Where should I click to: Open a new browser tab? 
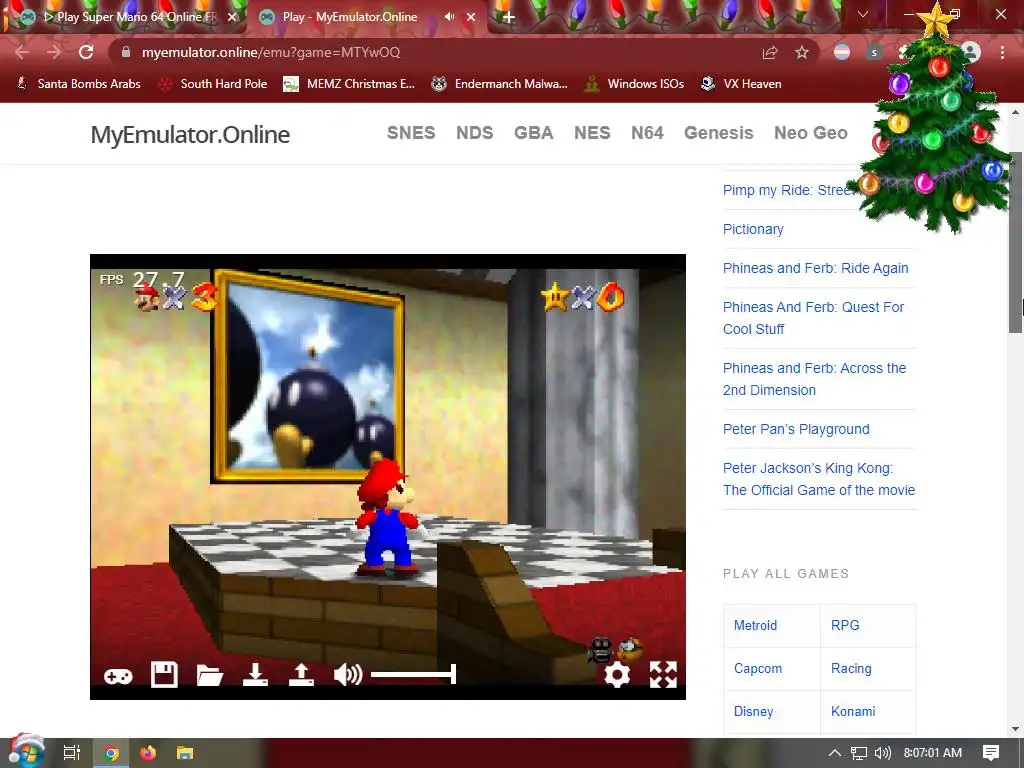[509, 18]
